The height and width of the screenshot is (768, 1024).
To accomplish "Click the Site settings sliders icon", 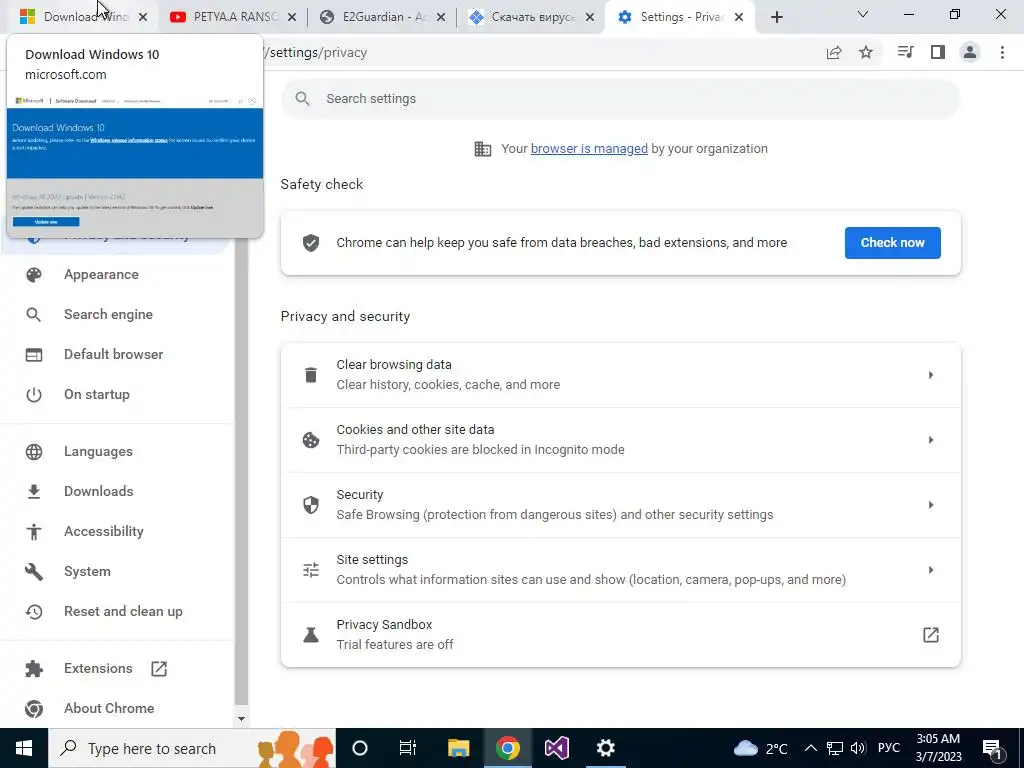I will click(311, 570).
